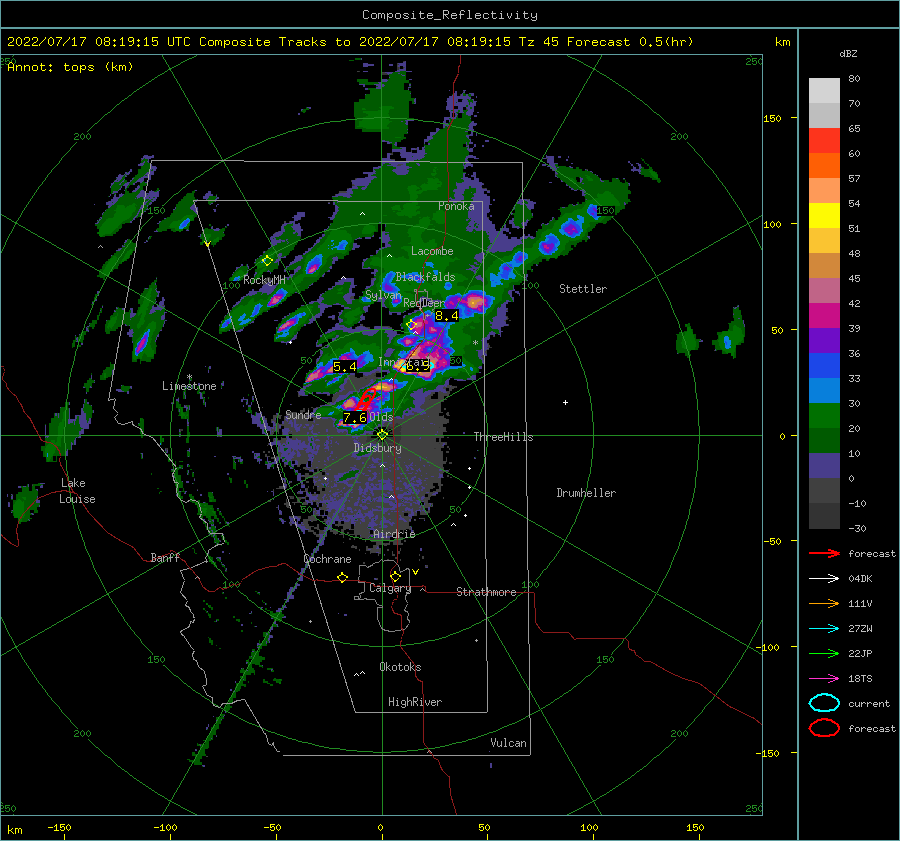Click the Vulcan city label
900x841 pixels.
coord(508,743)
